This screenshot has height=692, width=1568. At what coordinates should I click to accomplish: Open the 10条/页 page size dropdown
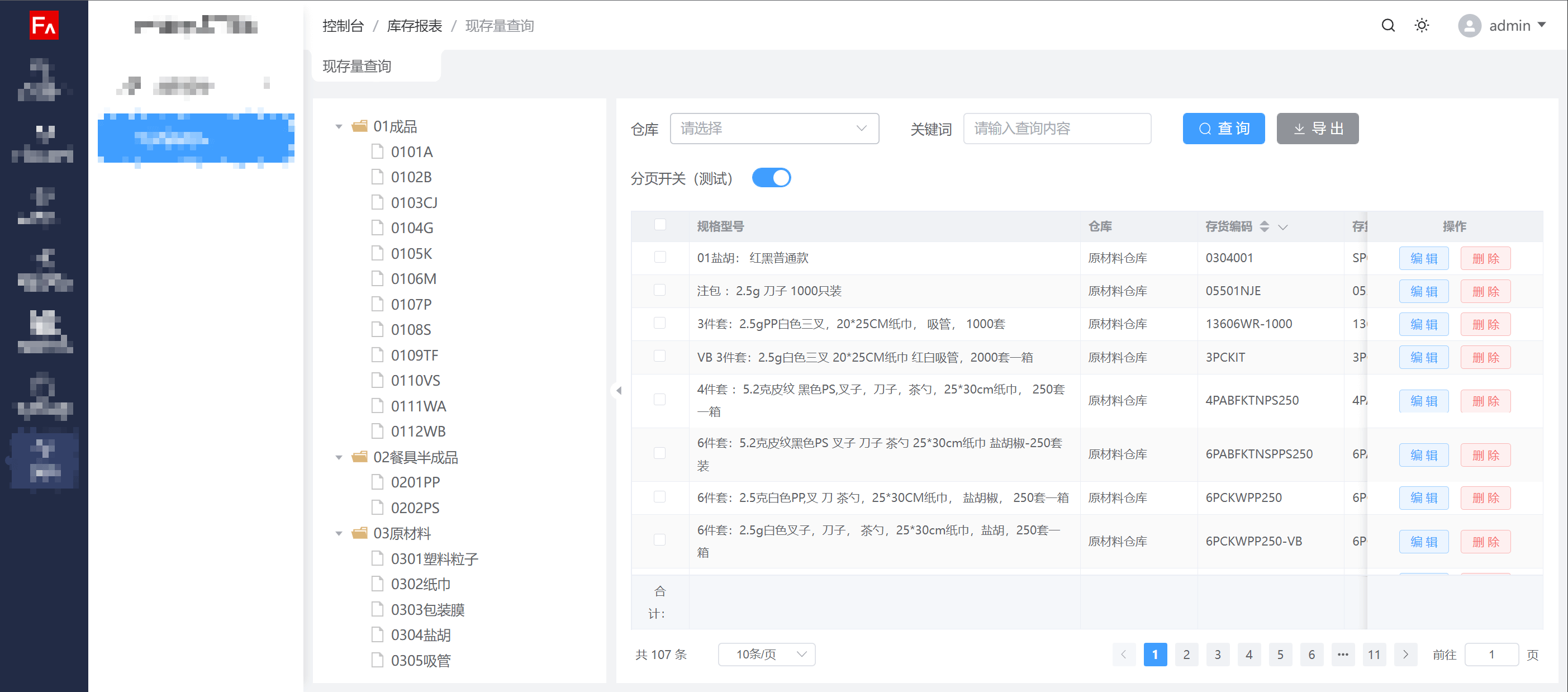point(766,654)
